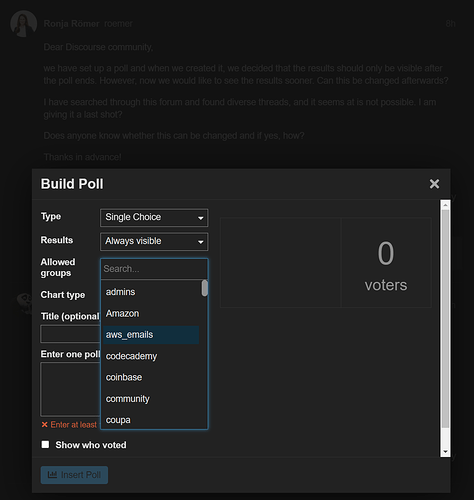Select the coupa group option
The image size is (474, 500).
click(151, 420)
